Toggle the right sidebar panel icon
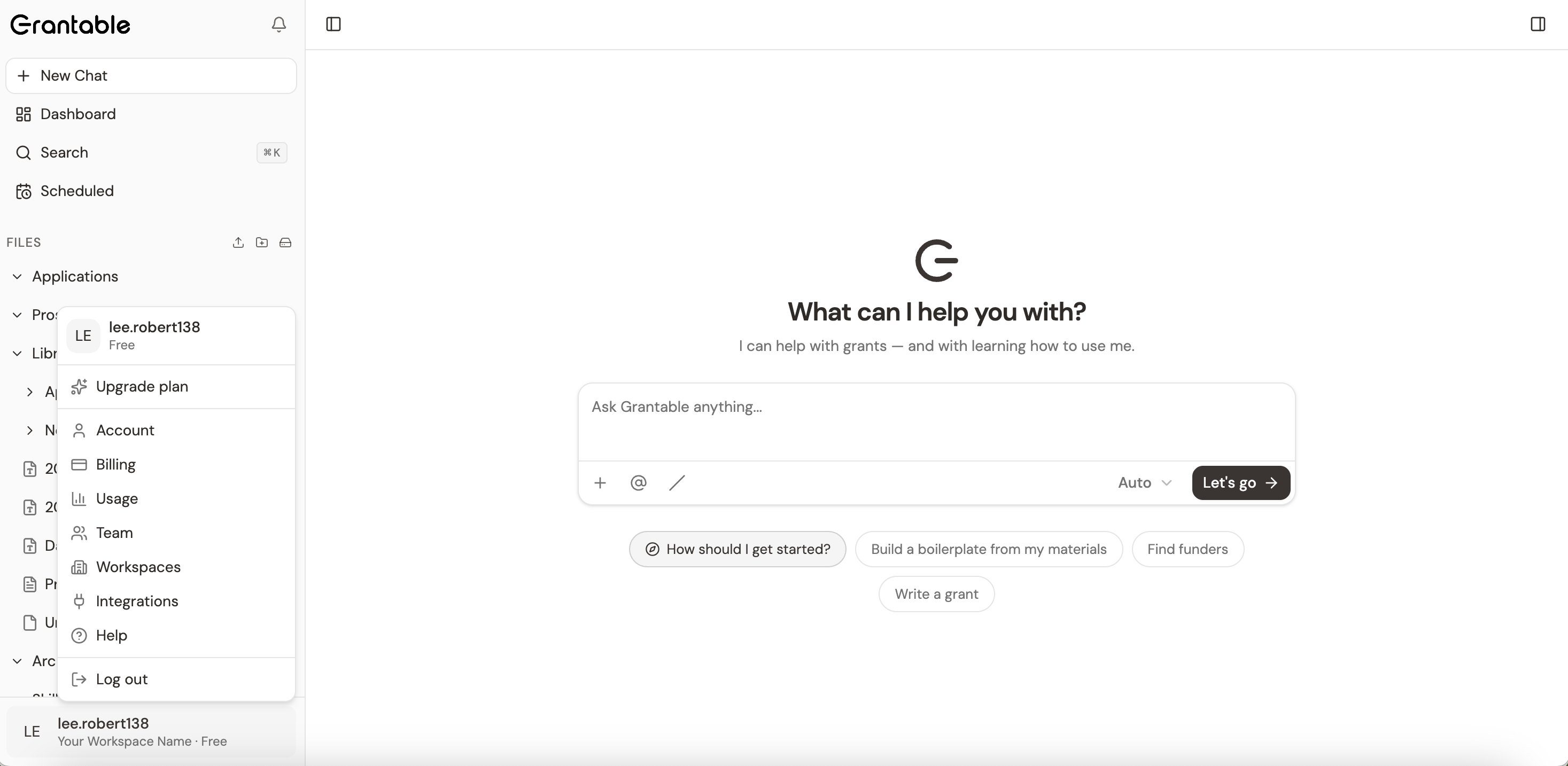Viewport: 1568px width, 766px height. tap(1538, 25)
